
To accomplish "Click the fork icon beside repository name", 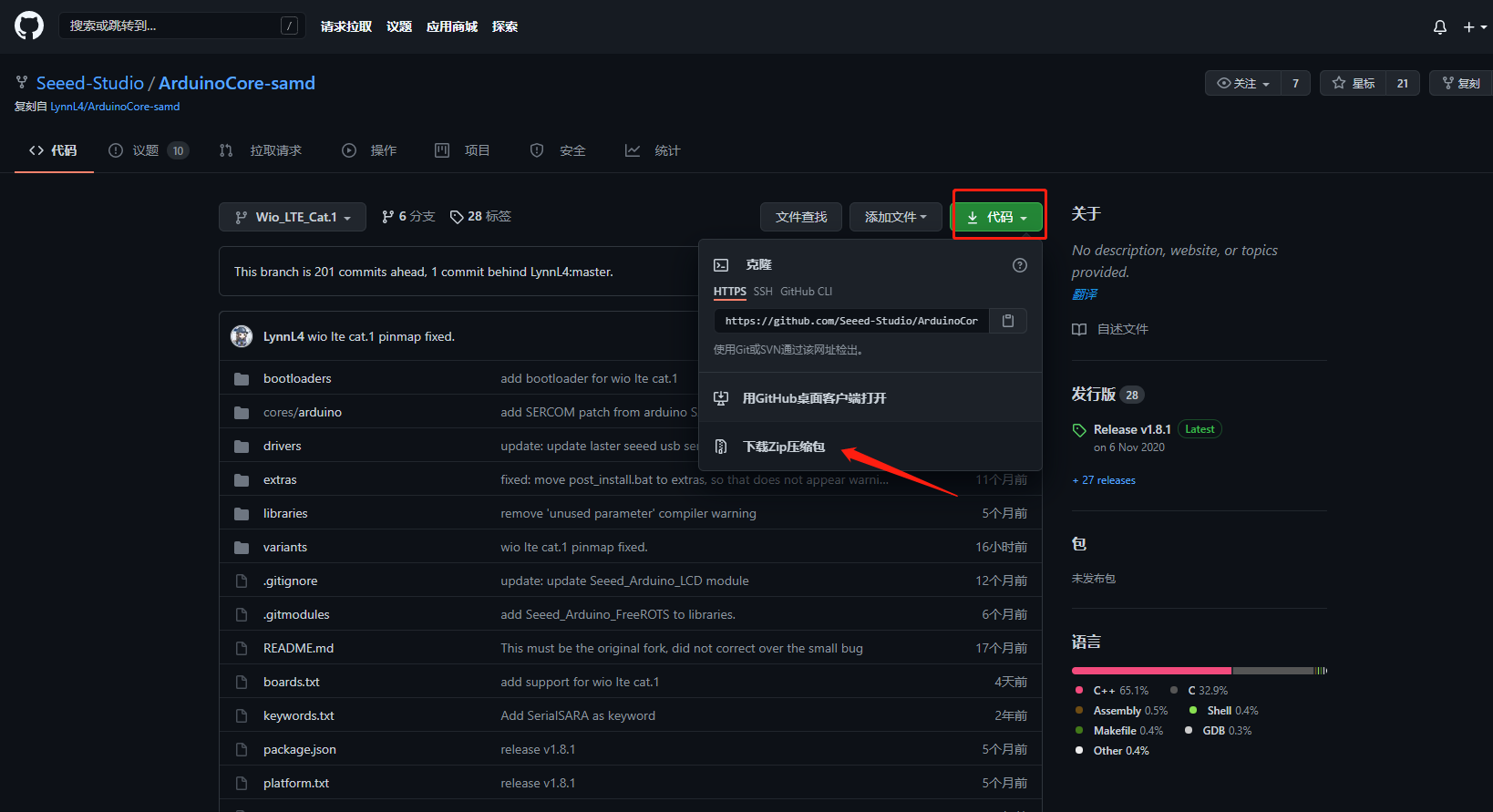I will [x=22, y=83].
